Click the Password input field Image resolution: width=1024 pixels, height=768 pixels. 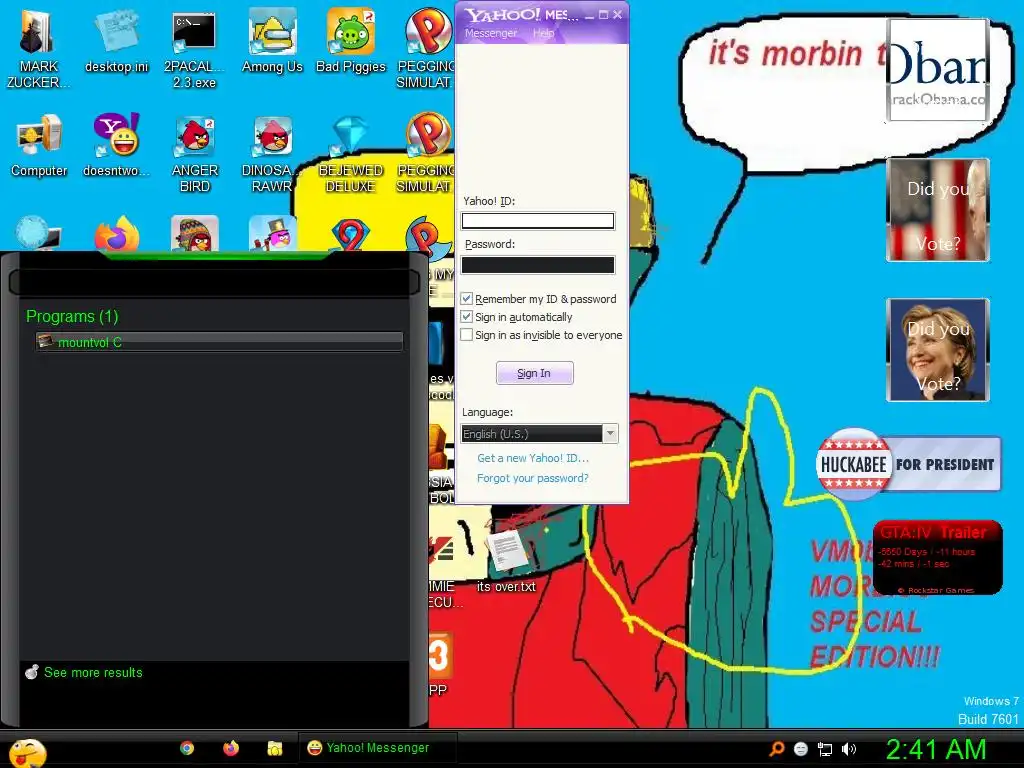(x=537, y=264)
